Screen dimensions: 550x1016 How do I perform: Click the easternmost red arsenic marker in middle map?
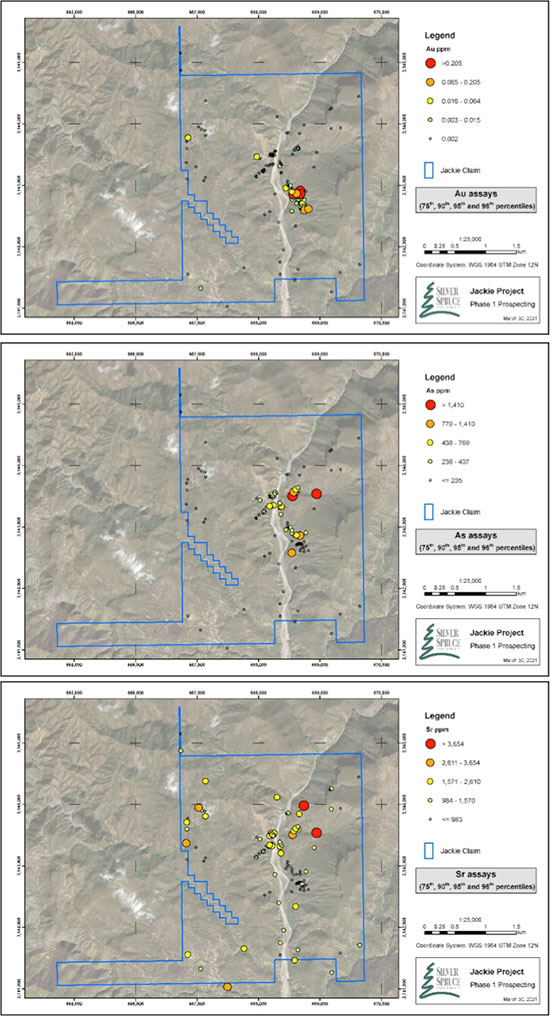click(x=316, y=494)
